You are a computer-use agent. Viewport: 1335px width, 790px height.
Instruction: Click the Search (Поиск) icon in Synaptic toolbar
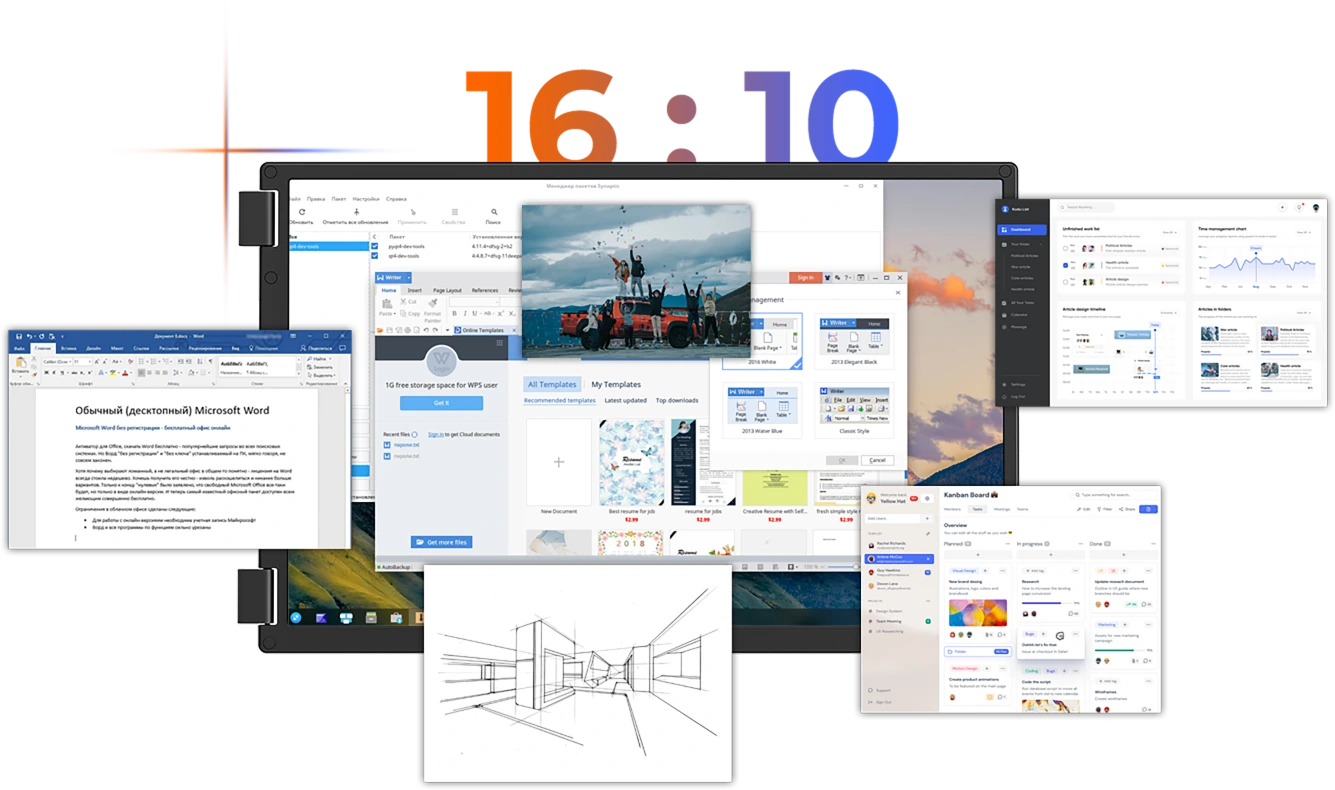[x=495, y=212]
